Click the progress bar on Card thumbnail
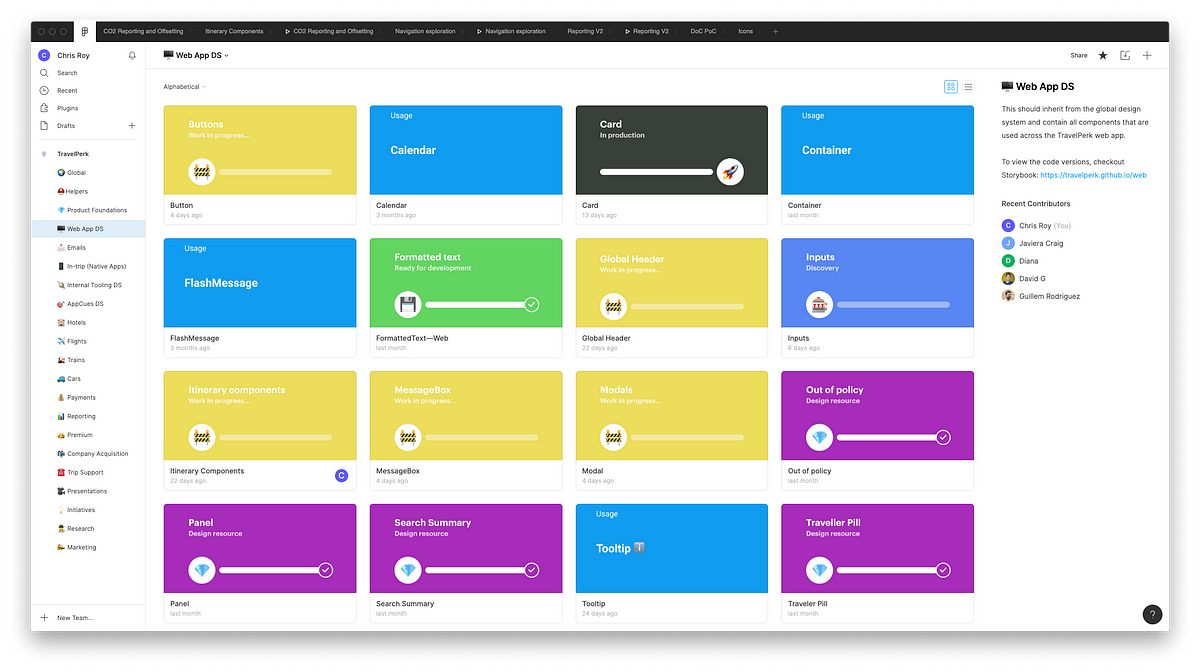Image resolution: width=1200 pixels, height=672 pixels. [x=658, y=172]
